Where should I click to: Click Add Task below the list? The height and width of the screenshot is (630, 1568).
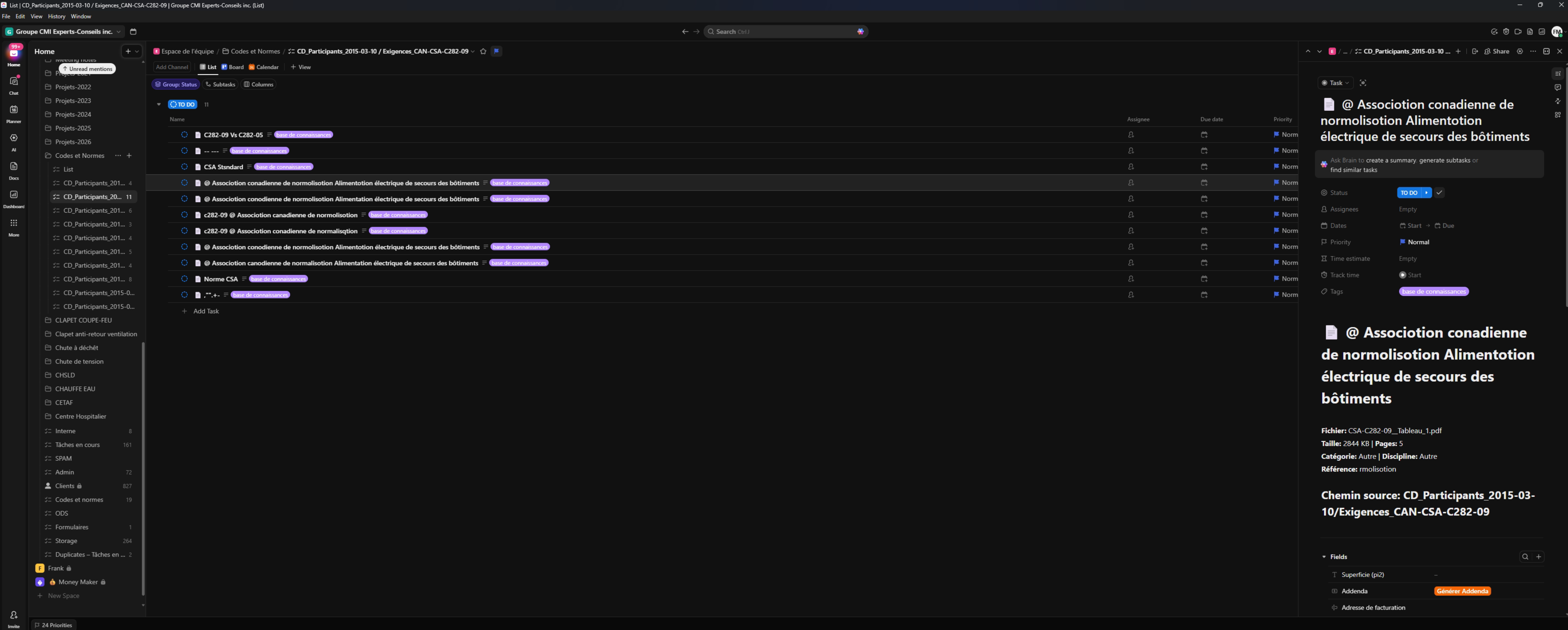coord(206,311)
